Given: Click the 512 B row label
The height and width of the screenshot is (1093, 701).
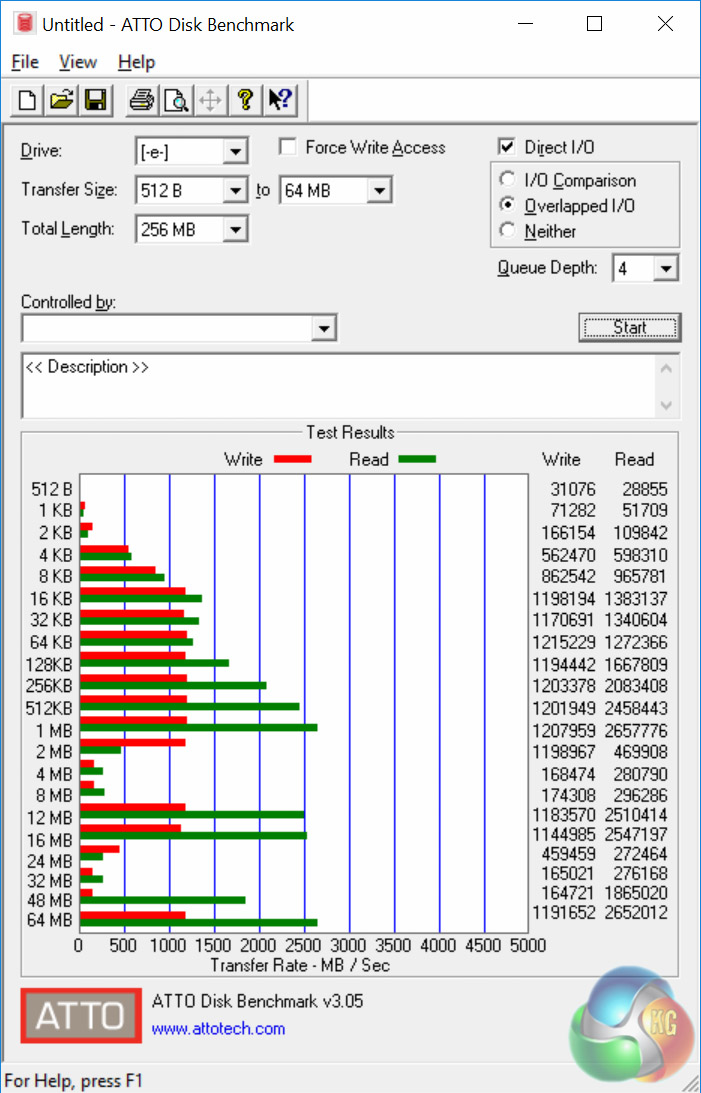Looking at the screenshot, I should pos(52,489).
